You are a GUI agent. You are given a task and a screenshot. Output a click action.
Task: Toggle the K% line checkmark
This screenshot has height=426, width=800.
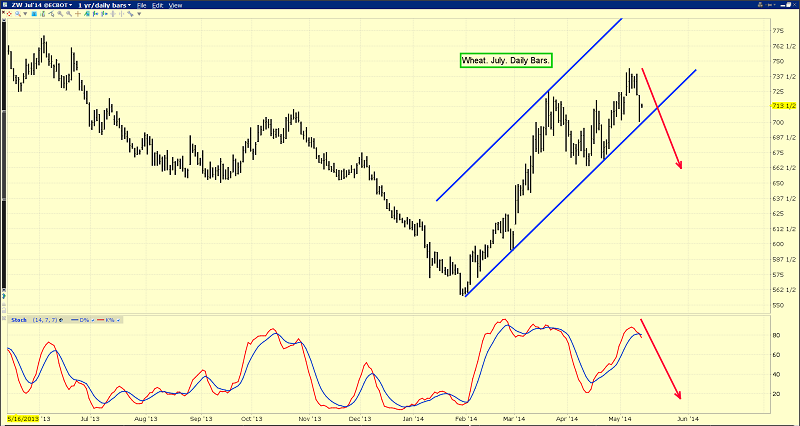(x=118, y=320)
